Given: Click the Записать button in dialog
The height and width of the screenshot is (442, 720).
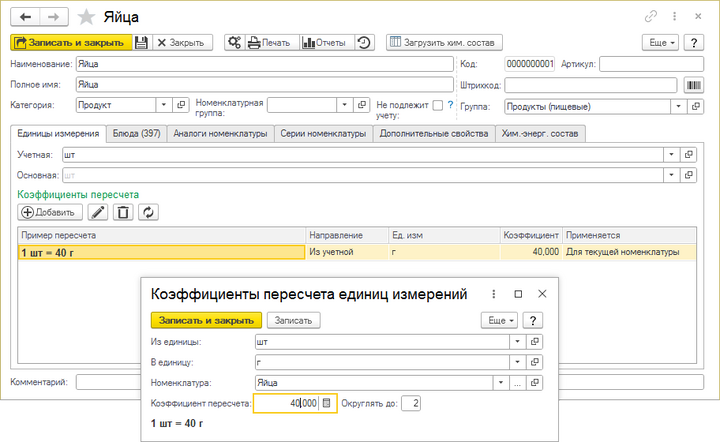Looking at the screenshot, I should coord(293,320).
